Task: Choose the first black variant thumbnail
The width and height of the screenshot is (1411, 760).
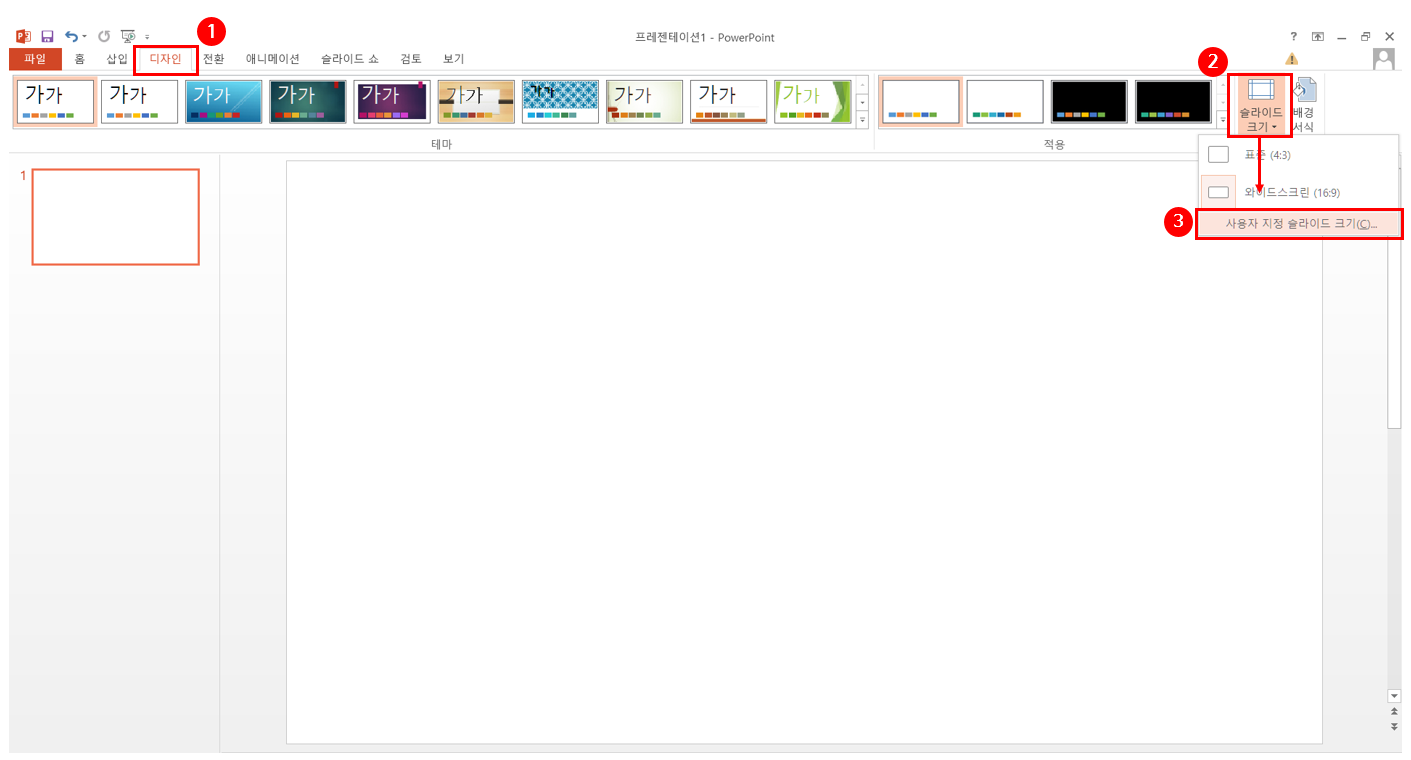Action: (x=1089, y=102)
